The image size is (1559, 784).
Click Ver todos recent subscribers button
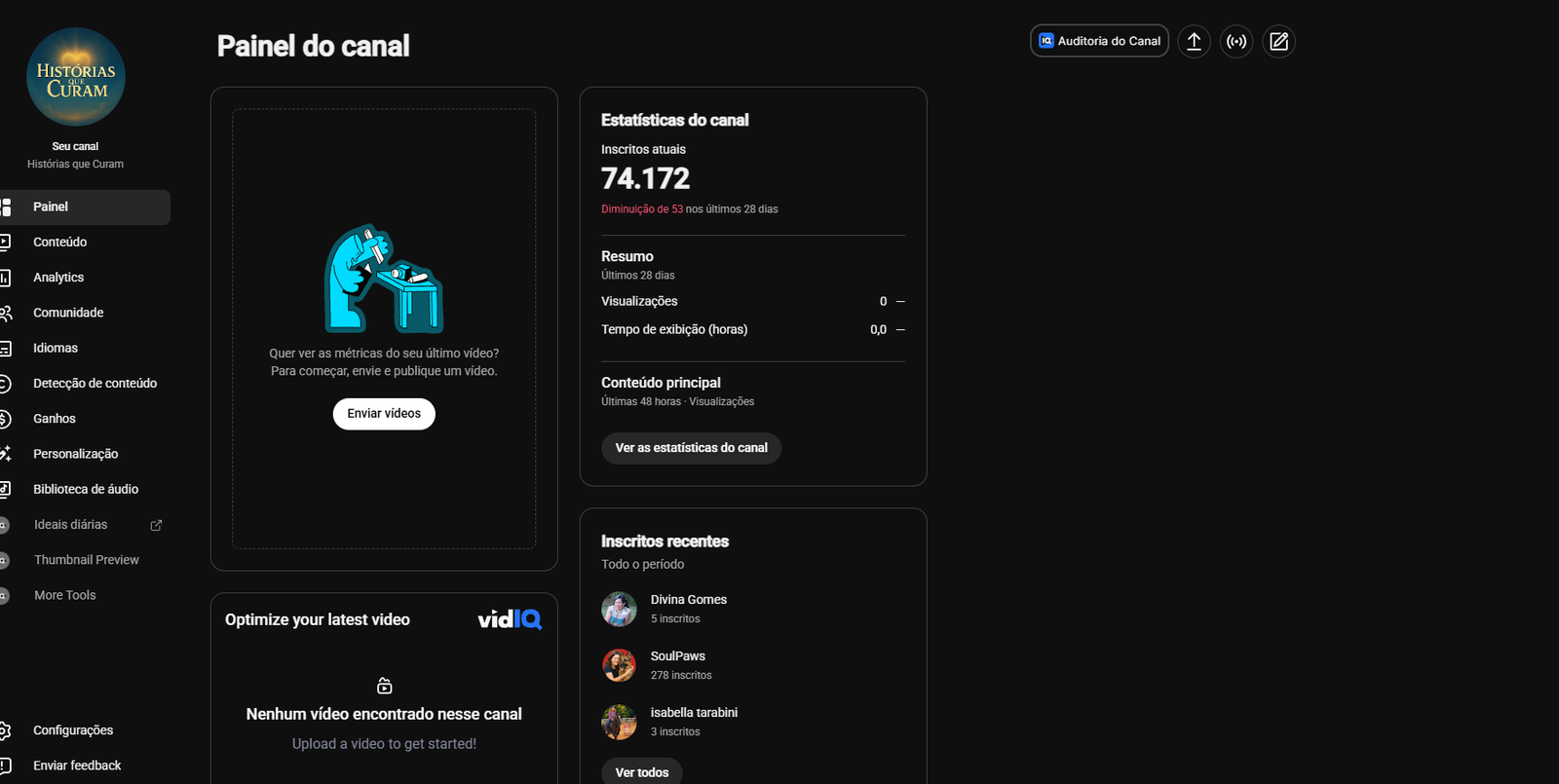point(642,772)
